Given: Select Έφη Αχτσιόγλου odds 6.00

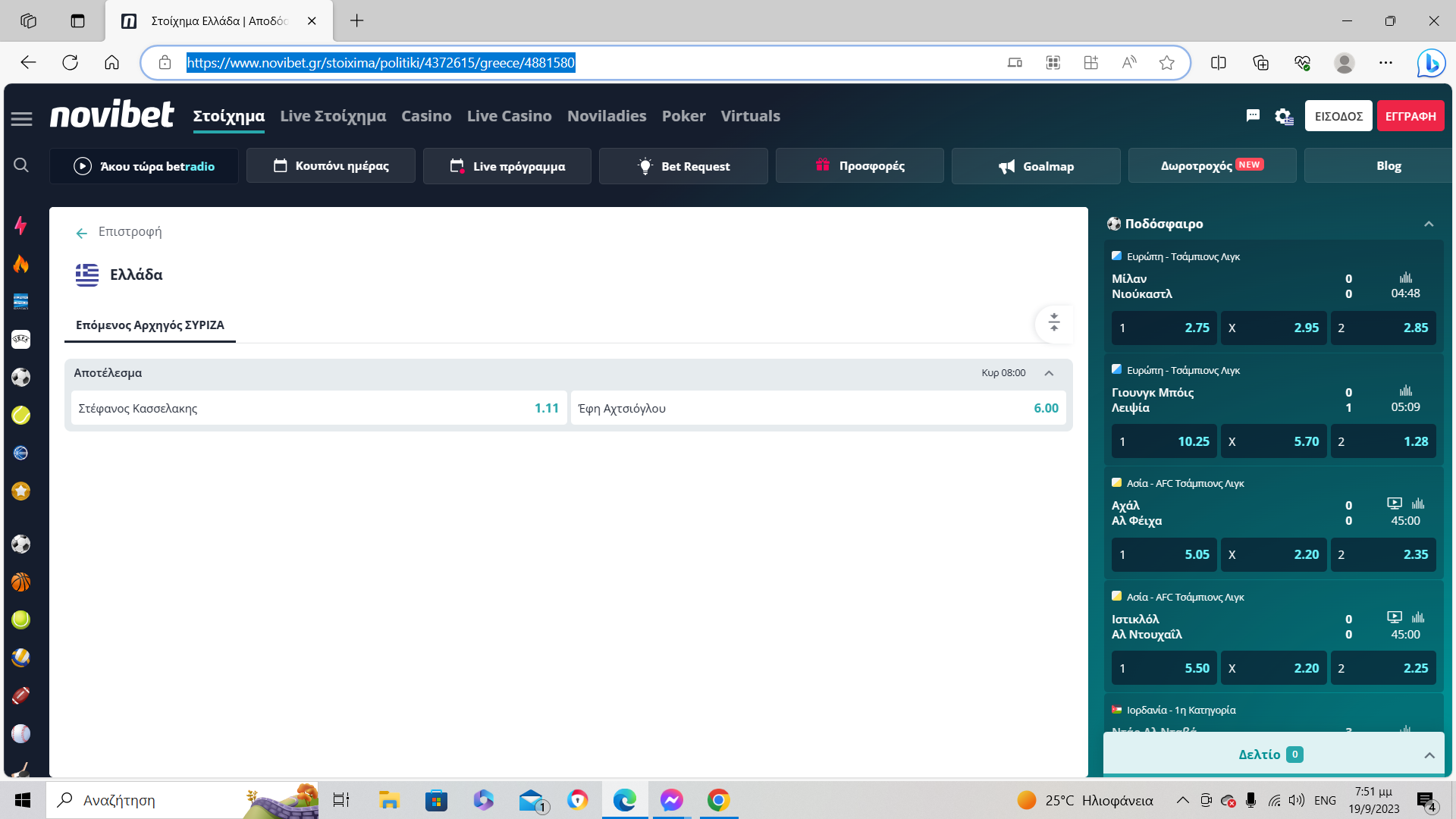Looking at the screenshot, I should pyautogui.click(x=817, y=408).
